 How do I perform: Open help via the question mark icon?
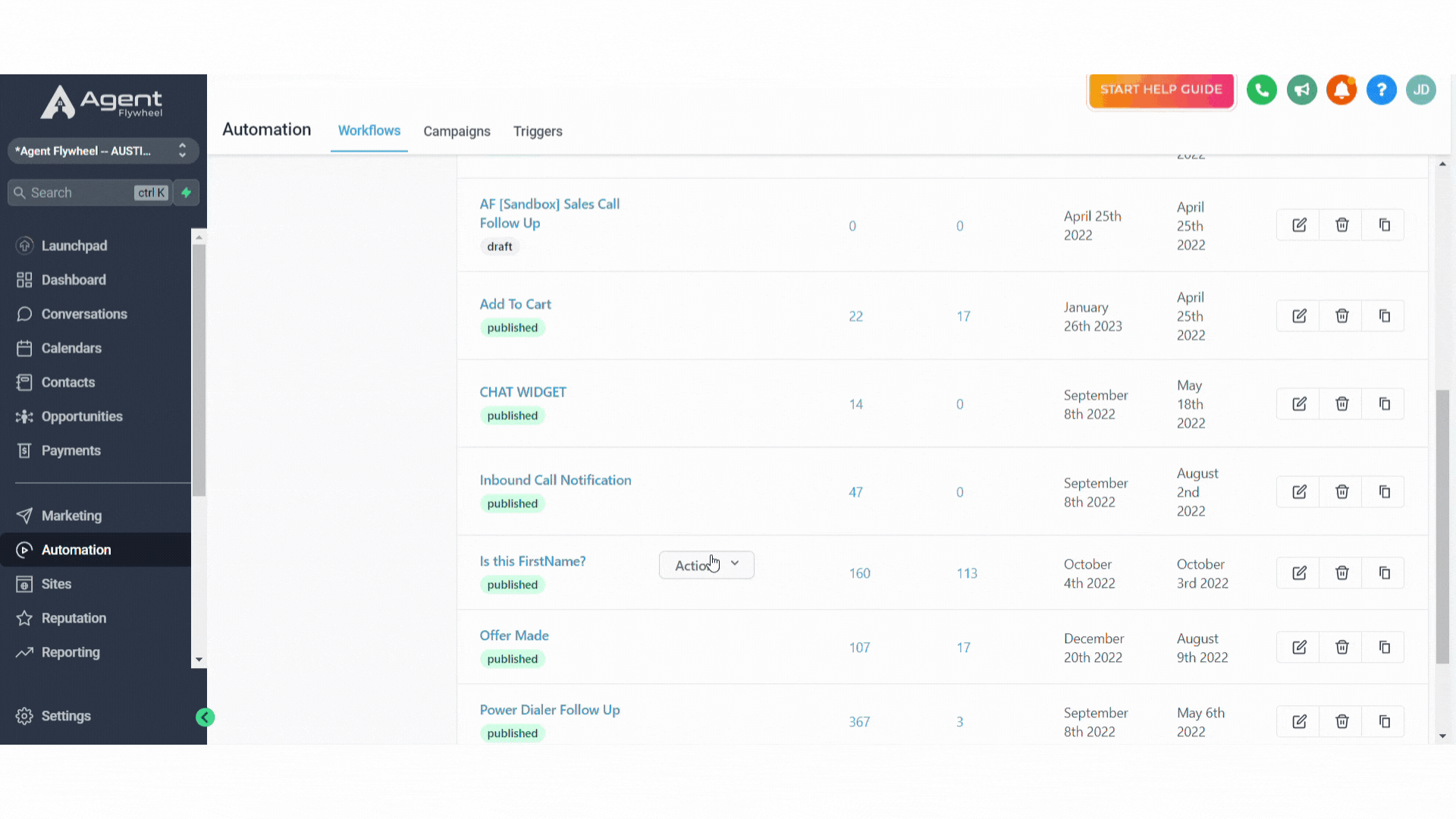(1381, 89)
